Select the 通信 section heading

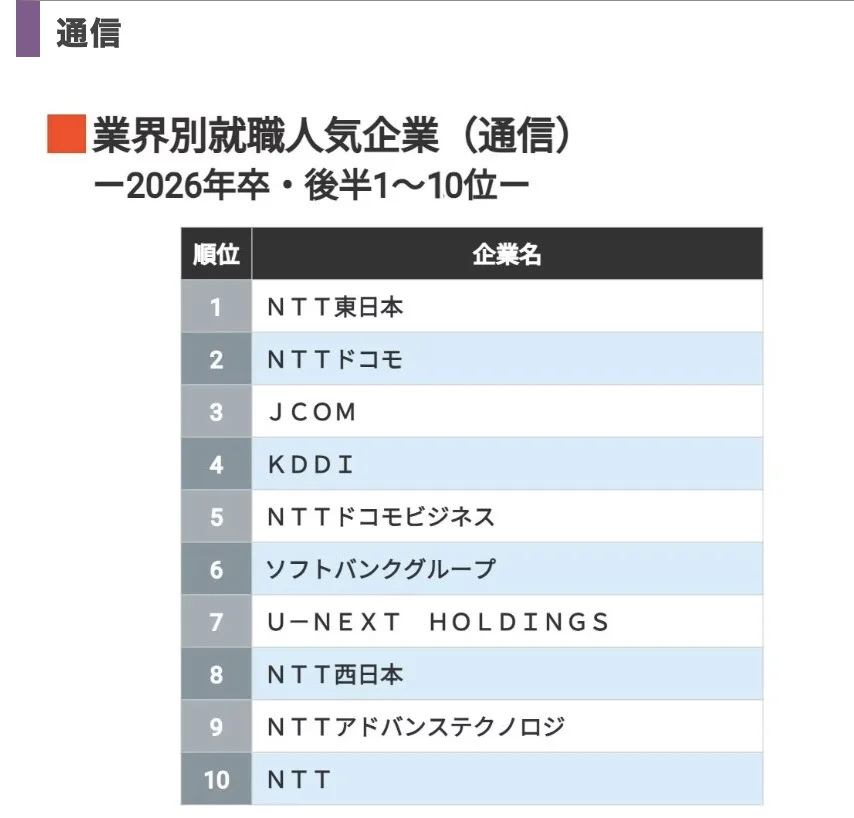(88, 33)
